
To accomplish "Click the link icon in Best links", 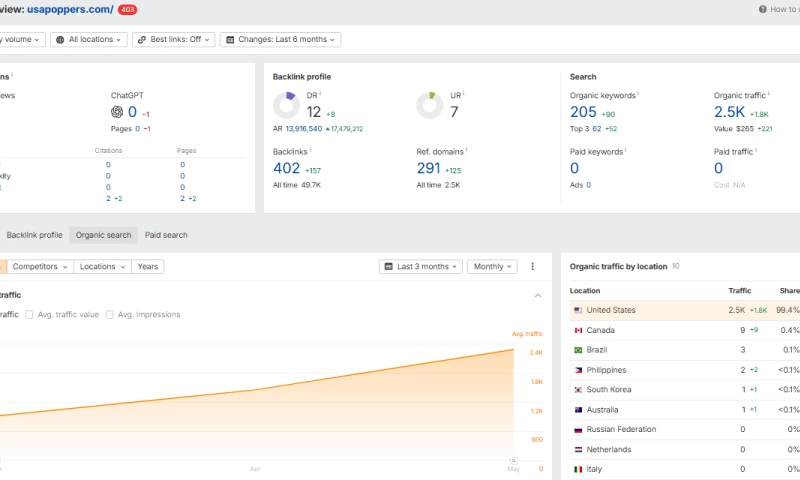I will tap(142, 40).
